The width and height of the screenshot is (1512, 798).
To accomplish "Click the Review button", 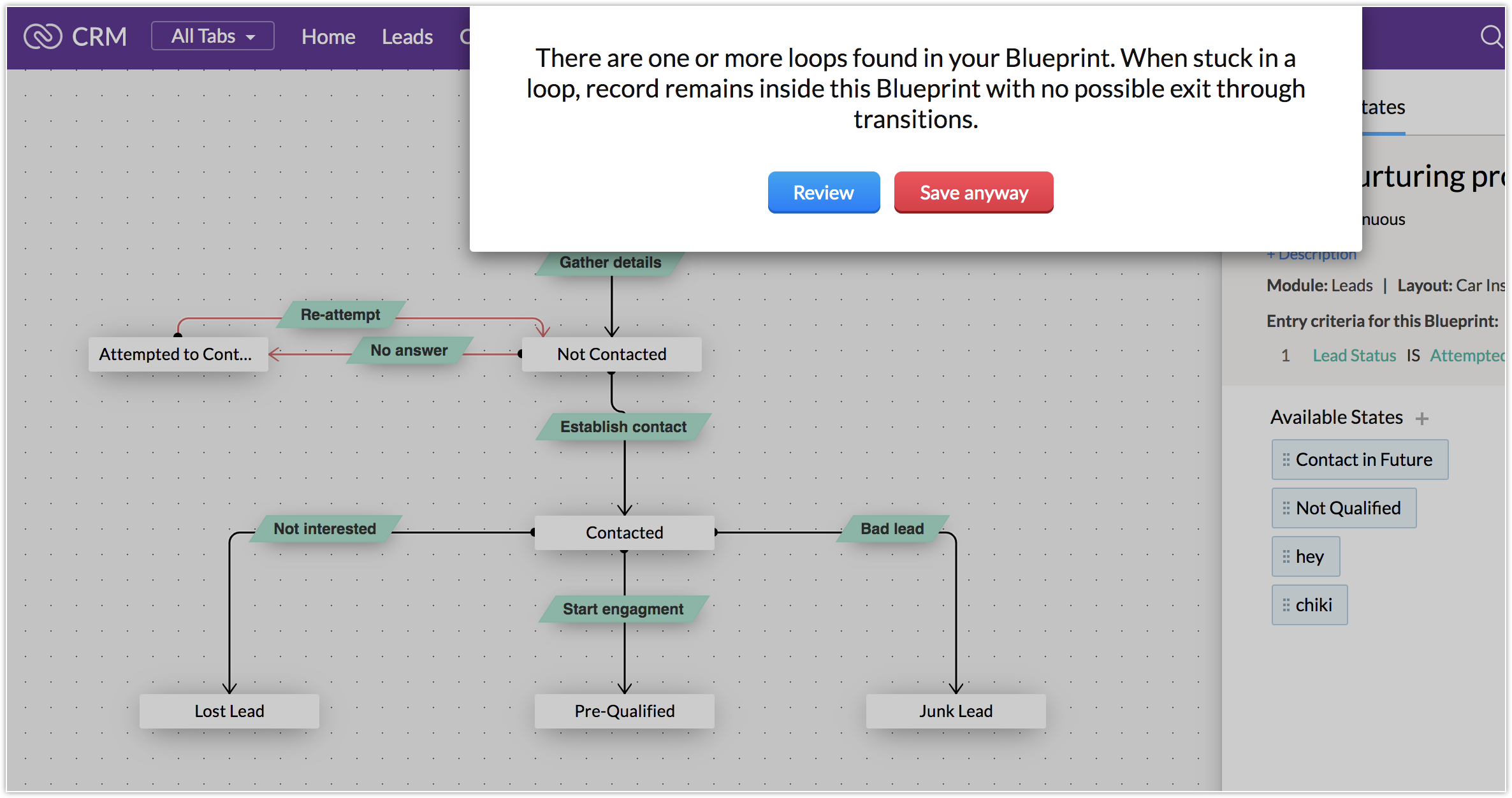I will point(823,192).
